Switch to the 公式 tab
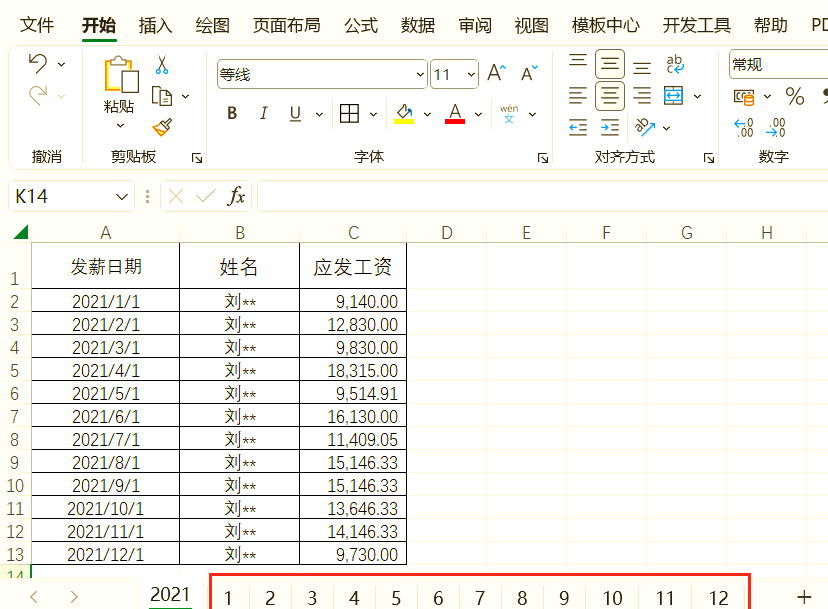The height and width of the screenshot is (609, 828). [x=361, y=25]
